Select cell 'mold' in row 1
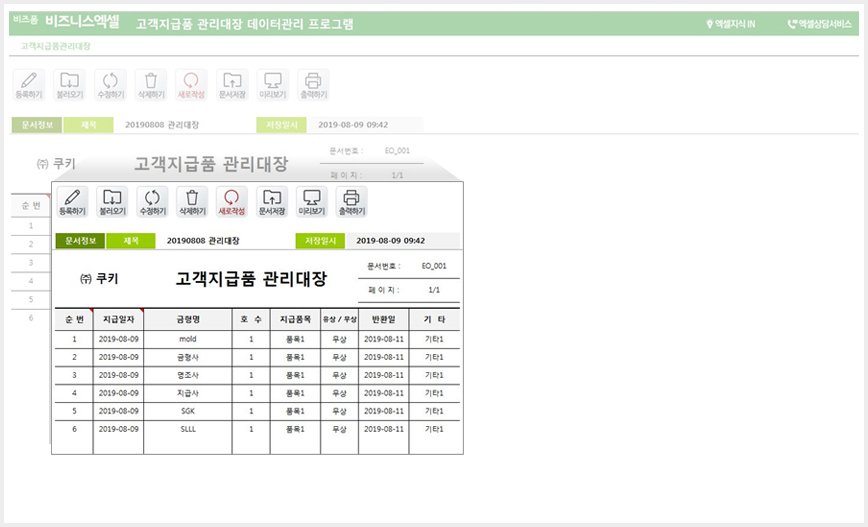The image size is (868, 527). point(188,339)
